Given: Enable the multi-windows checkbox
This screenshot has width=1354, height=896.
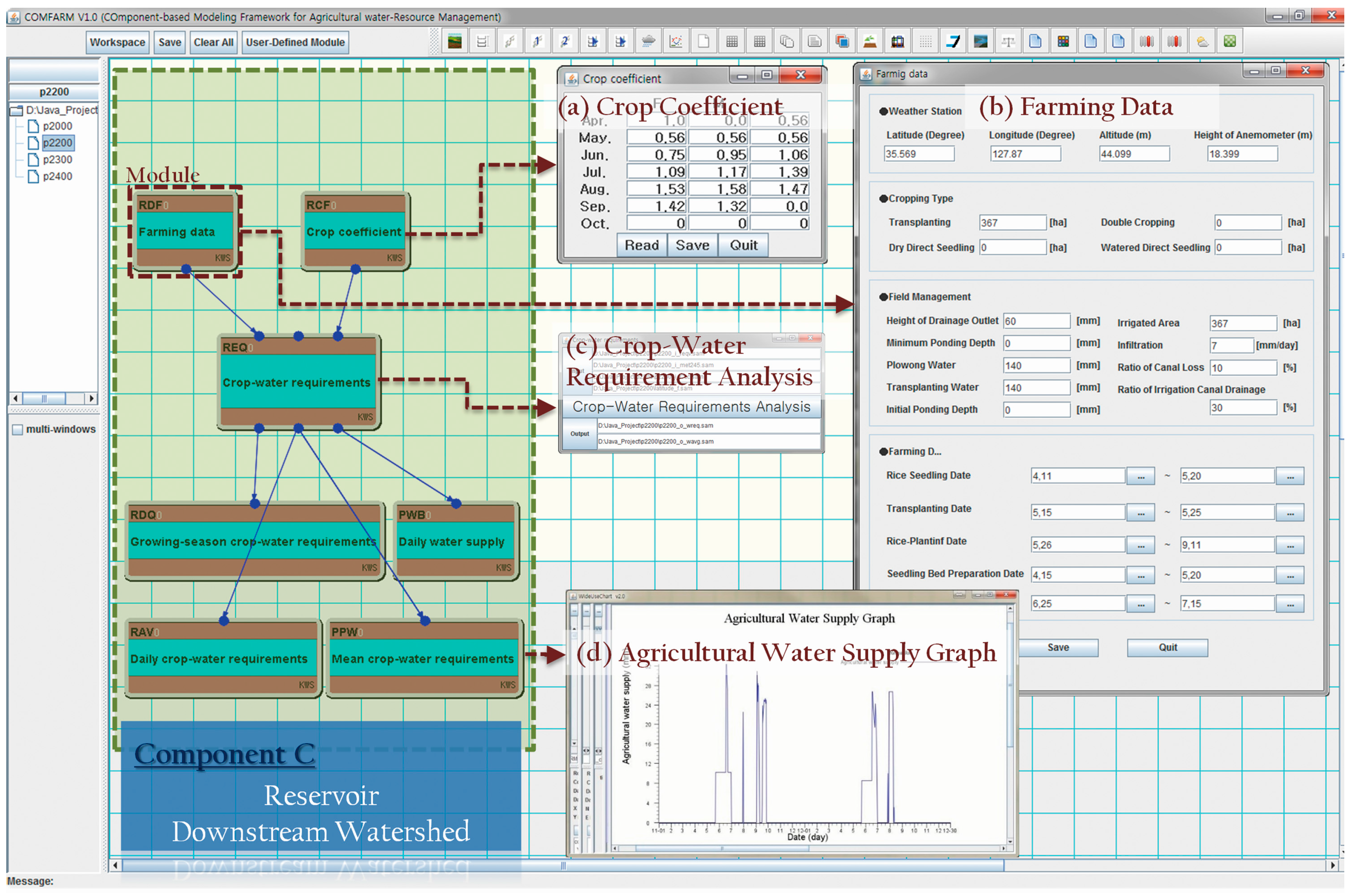Looking at the screenshot, I should coord(18,430).
